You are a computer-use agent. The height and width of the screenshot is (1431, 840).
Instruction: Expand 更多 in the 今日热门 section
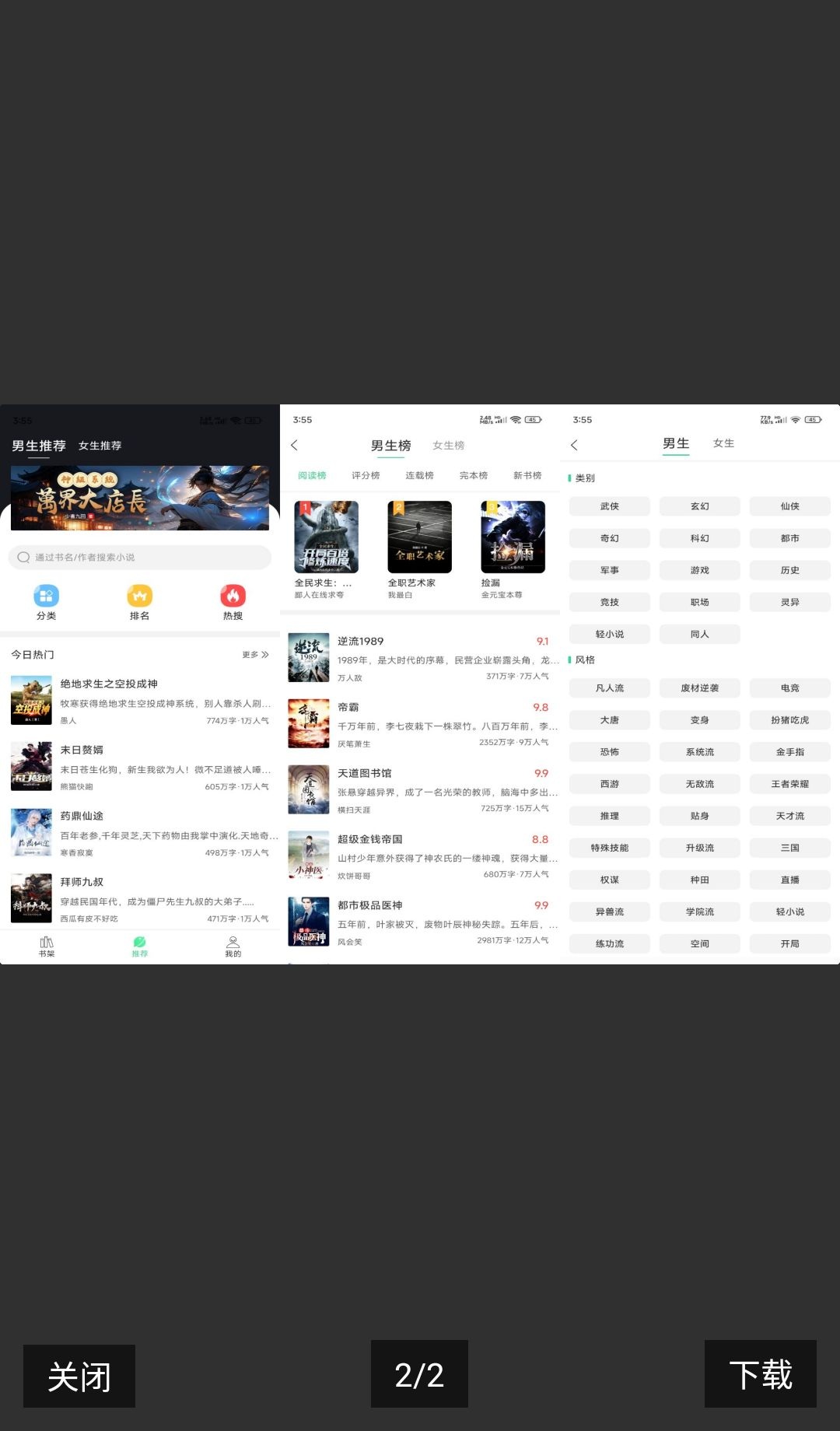[x=255, y=655]
